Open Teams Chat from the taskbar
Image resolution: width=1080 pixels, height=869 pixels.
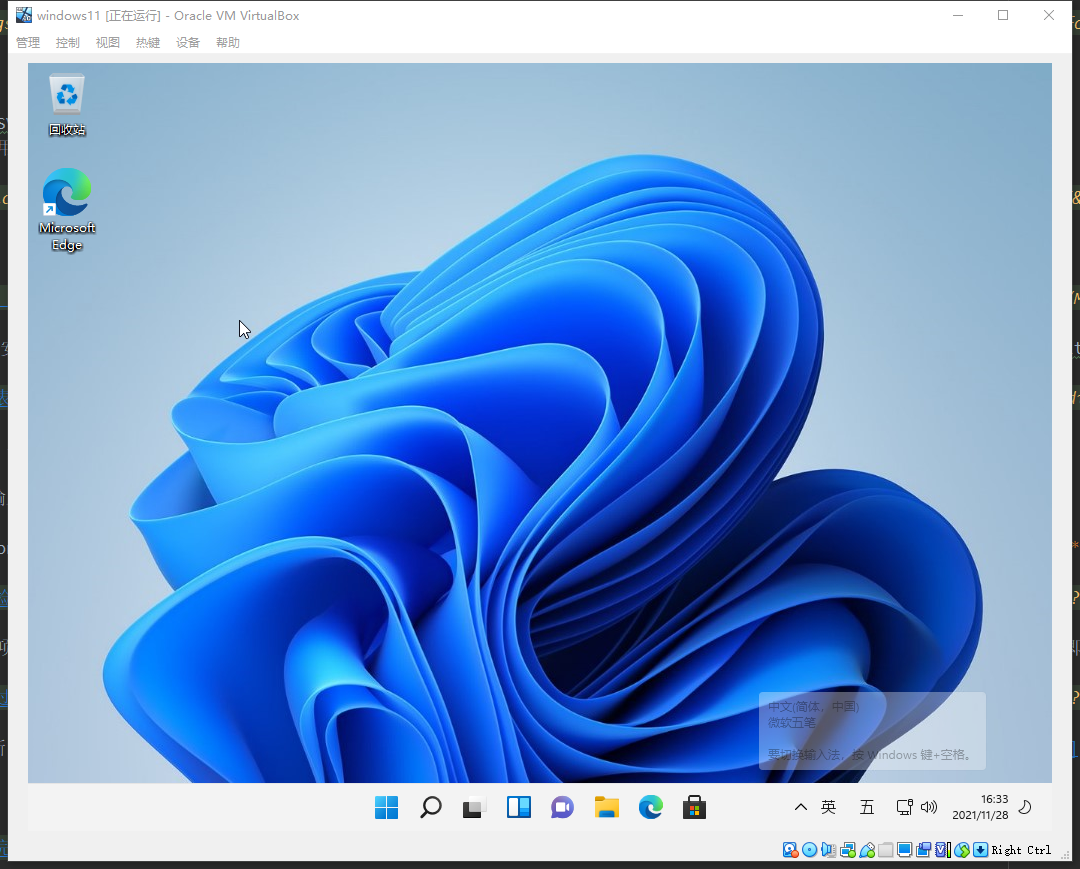tap(563, 807)
